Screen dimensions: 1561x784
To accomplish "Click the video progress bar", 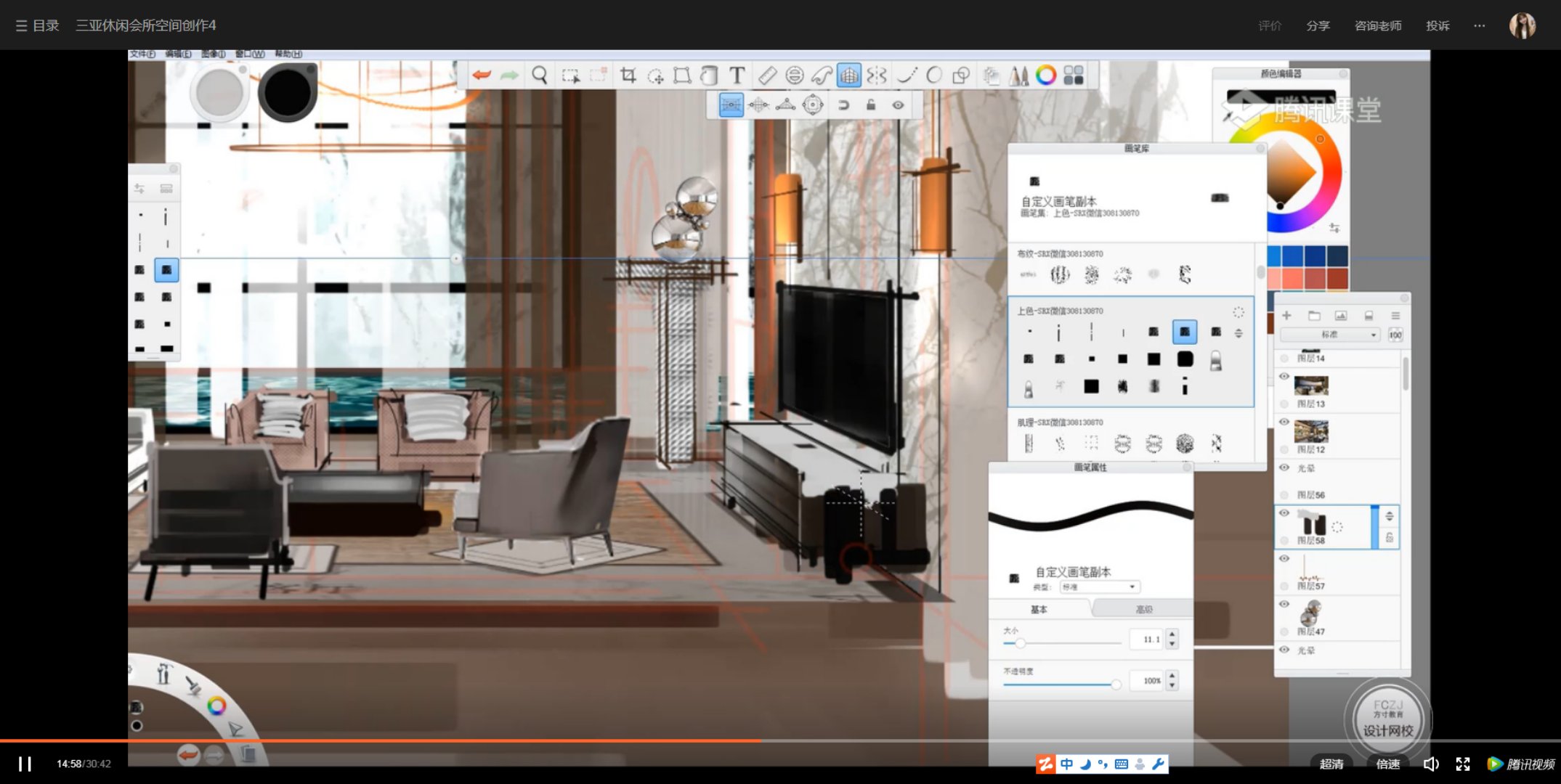I will coord(780,740).
